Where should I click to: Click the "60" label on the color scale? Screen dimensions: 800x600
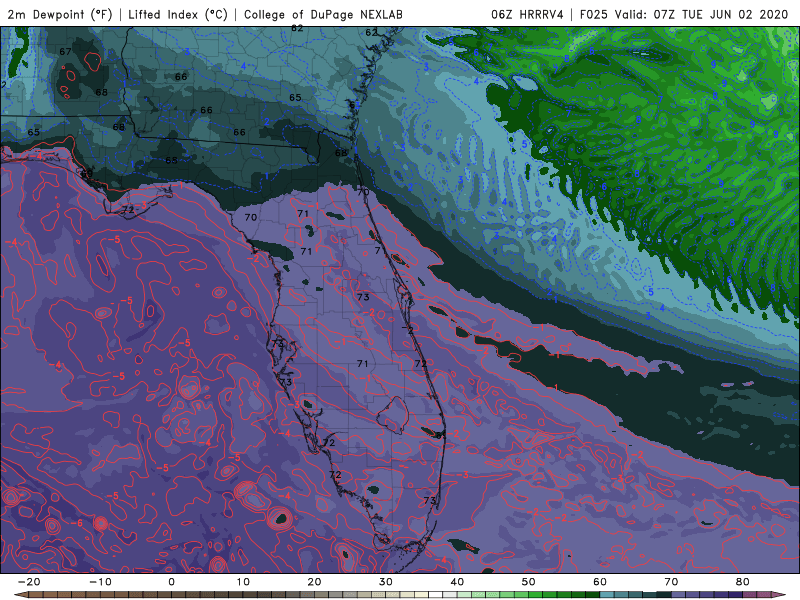coord(600,582)
